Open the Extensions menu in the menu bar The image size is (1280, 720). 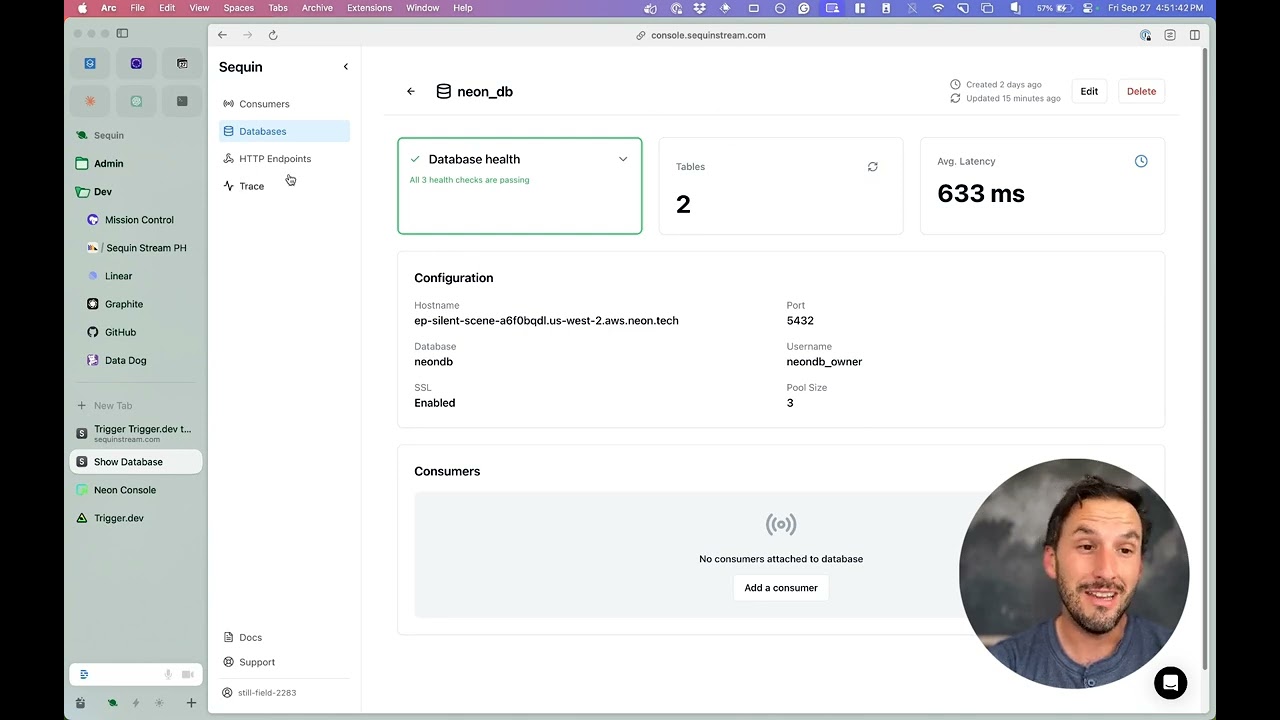[x=369, y=8]
